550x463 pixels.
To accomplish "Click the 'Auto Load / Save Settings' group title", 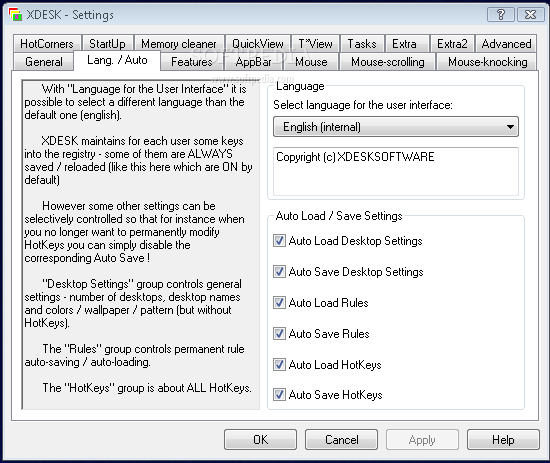I will [x=339, y=216].
